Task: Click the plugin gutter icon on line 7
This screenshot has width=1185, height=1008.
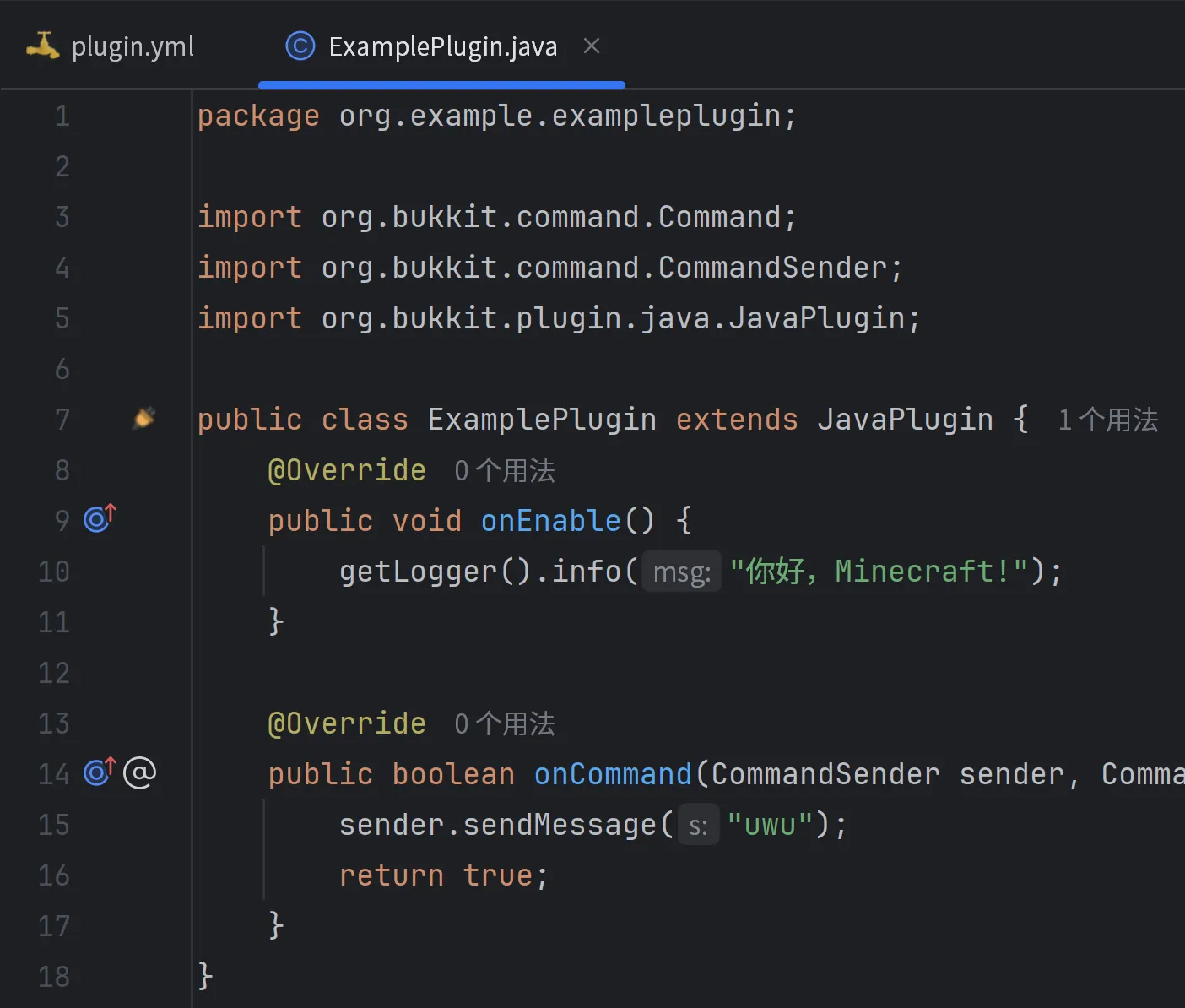Action: (144, 418)
